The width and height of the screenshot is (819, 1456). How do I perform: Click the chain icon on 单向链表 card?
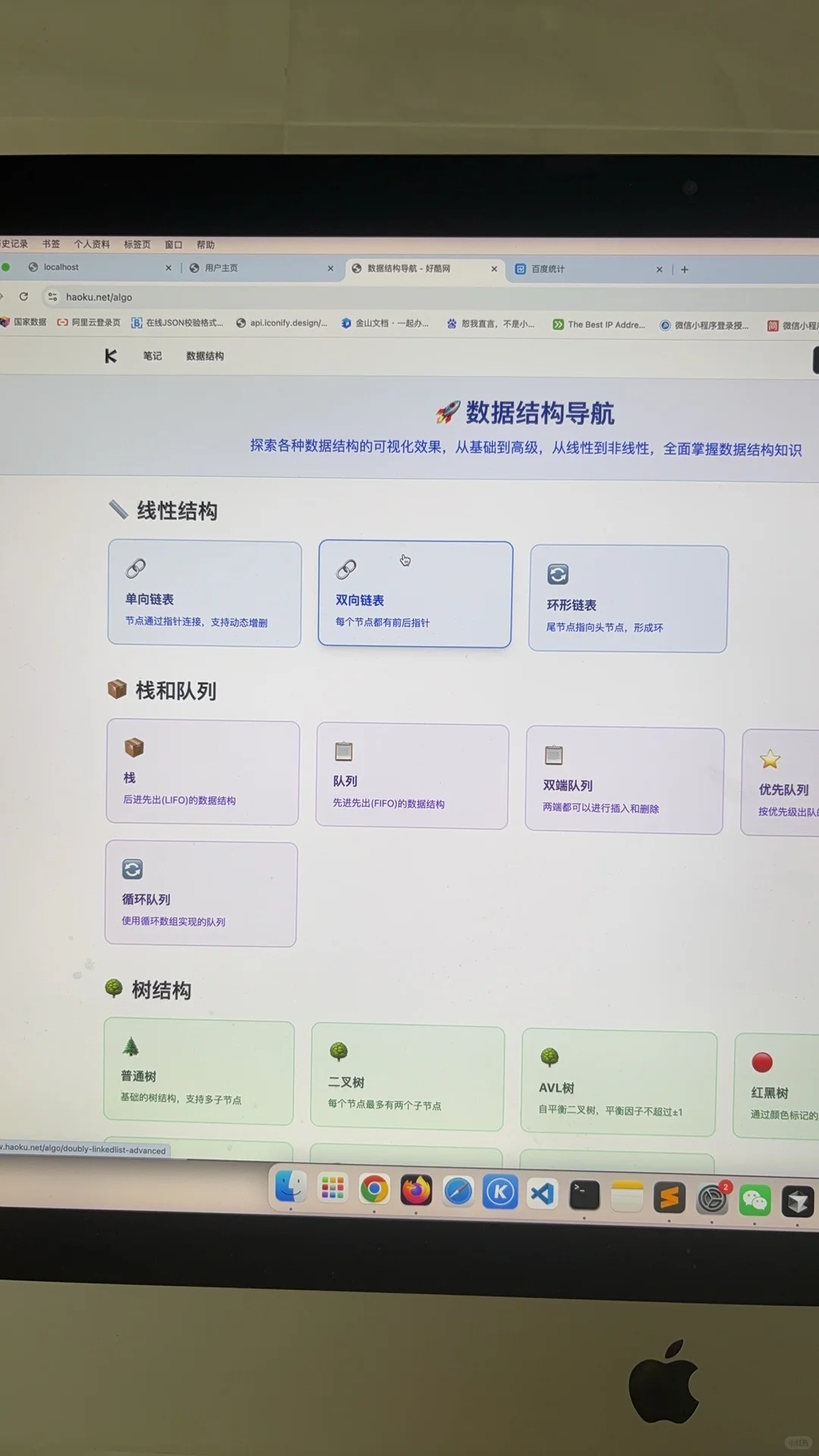(x=136, y=568)
